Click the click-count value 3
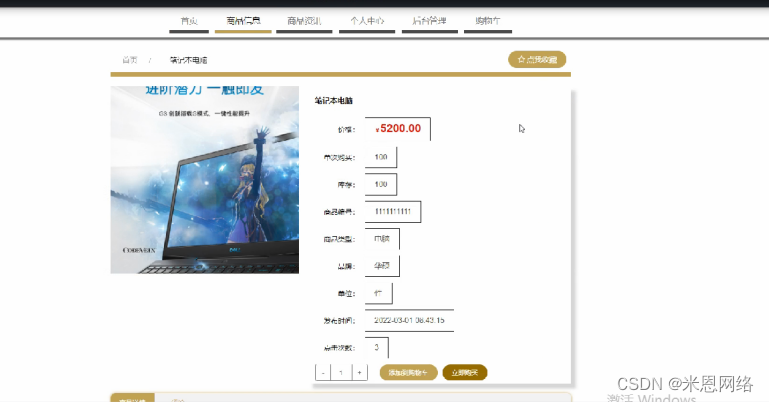This screenshot has width=769, height=402. click(377, 348)
